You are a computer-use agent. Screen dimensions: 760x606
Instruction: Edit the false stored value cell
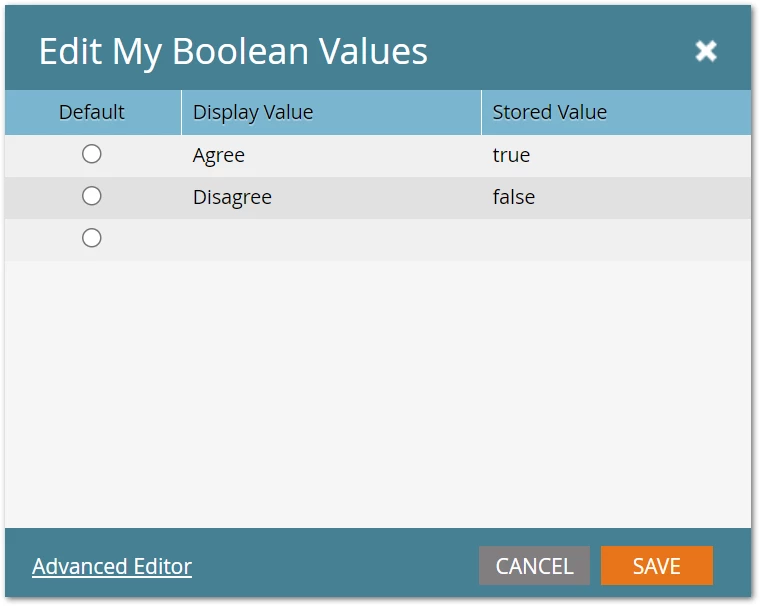point(617,198)
